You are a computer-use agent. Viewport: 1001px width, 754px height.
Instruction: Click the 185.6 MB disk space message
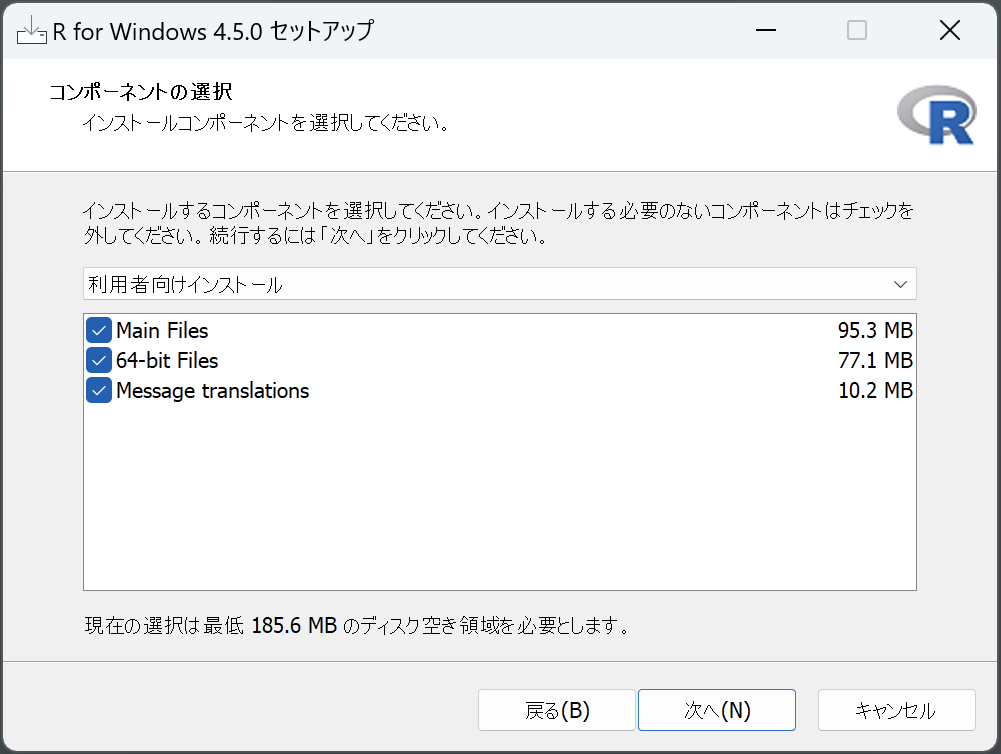357,625
